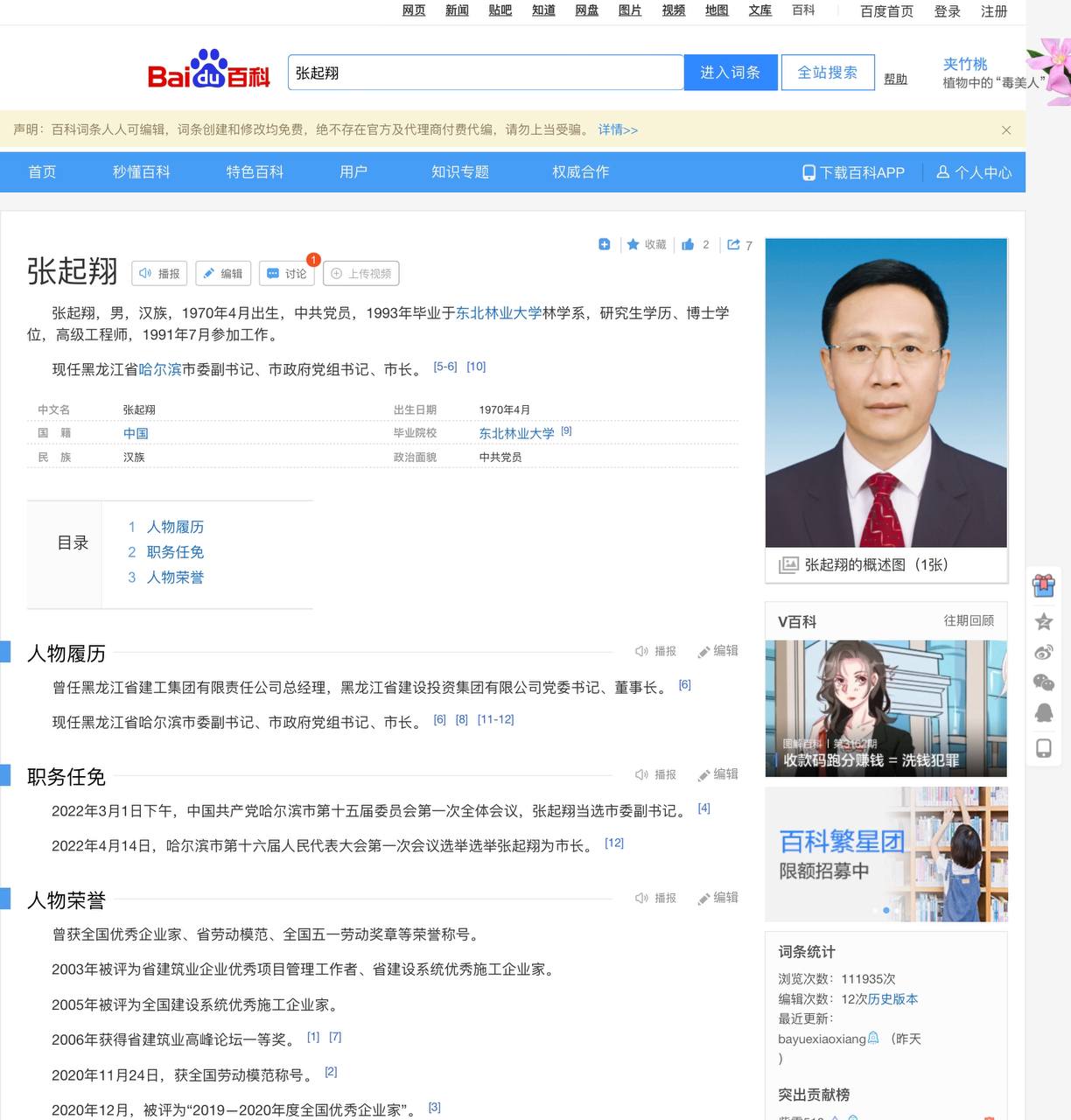Open the 知识专题 nav tab
1071x1120 pixels.
(460, 171)
